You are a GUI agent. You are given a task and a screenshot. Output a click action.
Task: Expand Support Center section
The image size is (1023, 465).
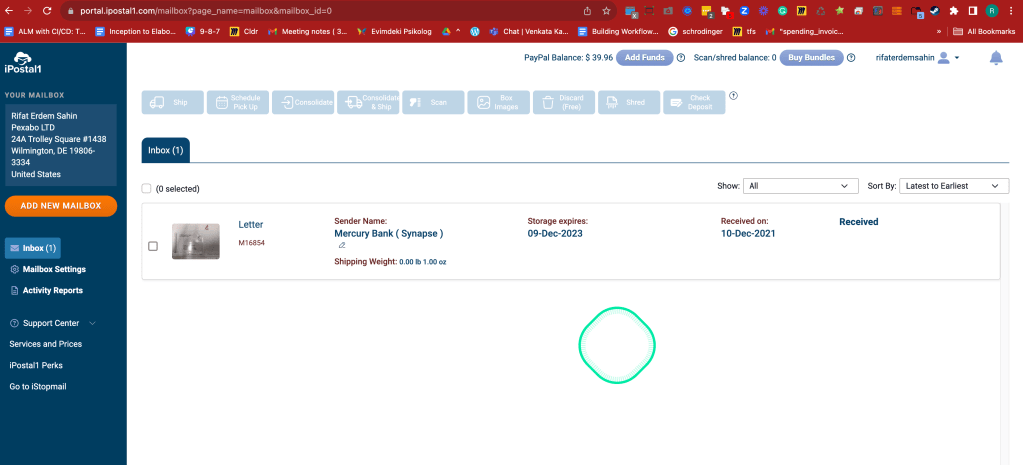[53, 323]
